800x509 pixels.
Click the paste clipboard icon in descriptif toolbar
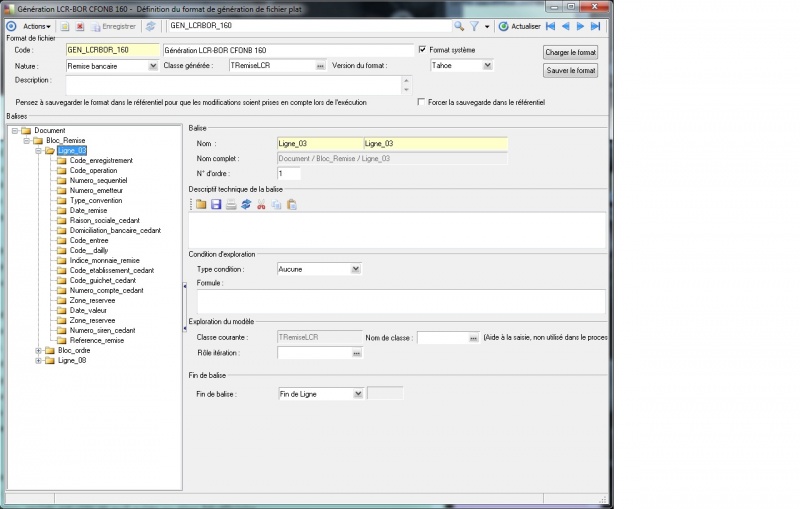click(x=292, y=205)
